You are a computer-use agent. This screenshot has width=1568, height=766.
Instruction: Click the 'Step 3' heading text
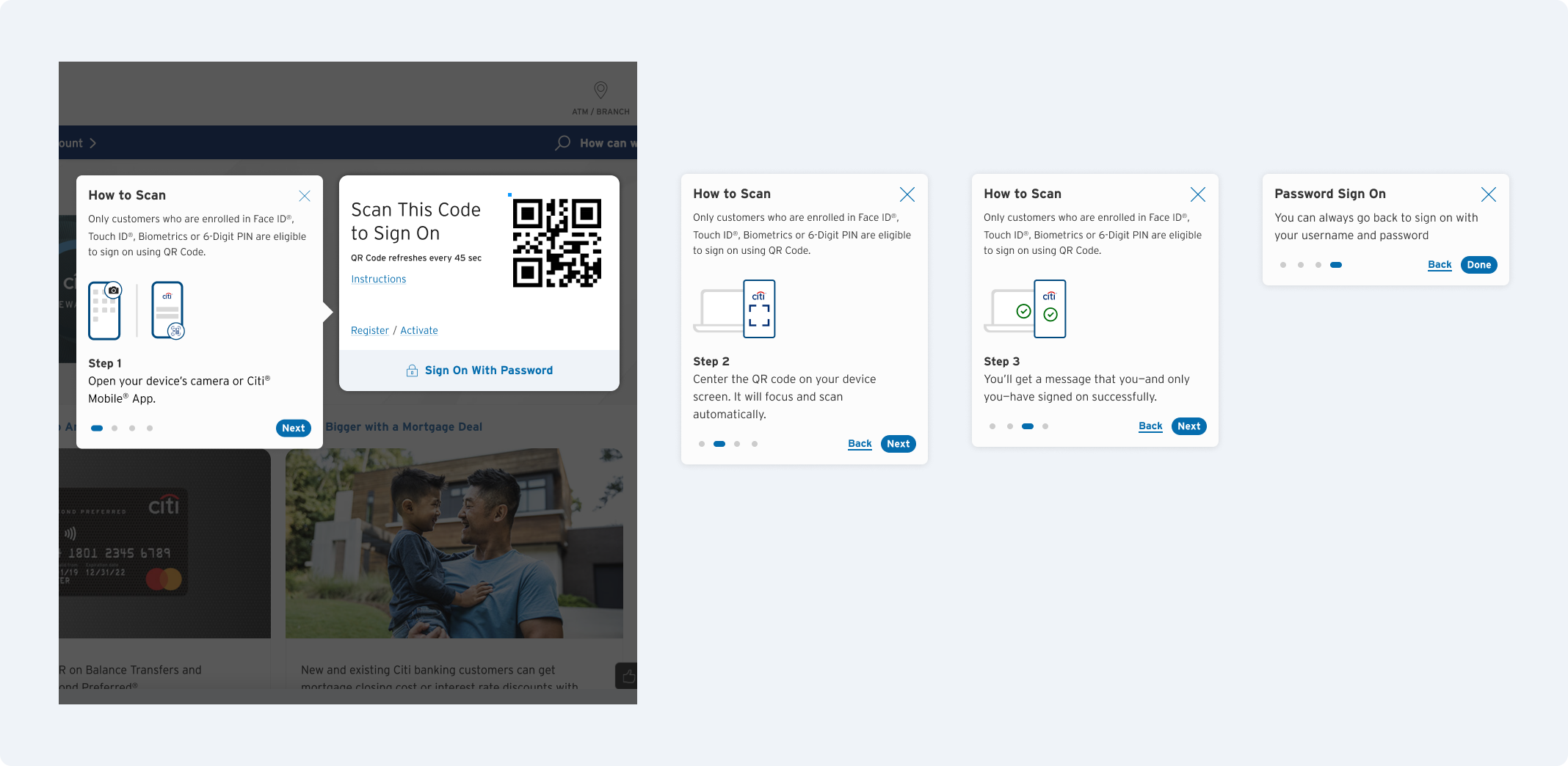(1002, 362)
